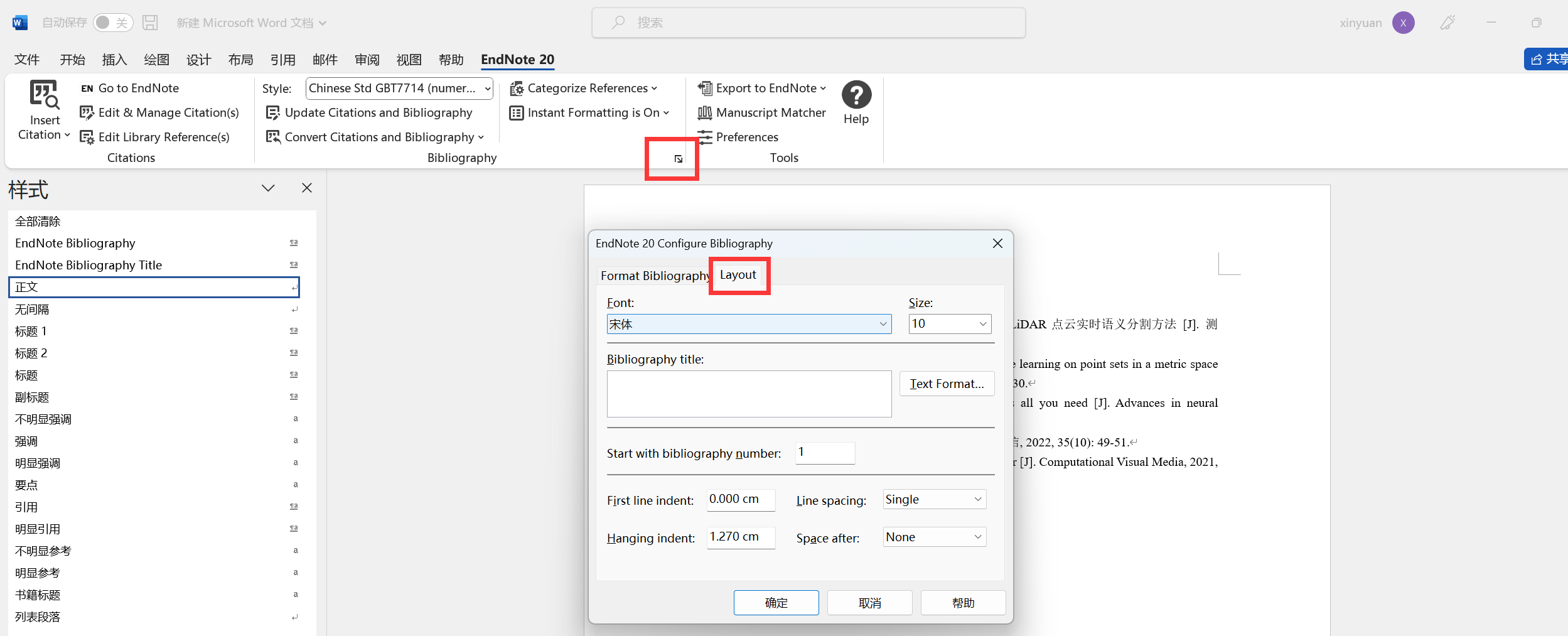Click 确定 to confirm bibliography settings
This screenshot has width=1568, height=636.
click(x=776, y=603)
